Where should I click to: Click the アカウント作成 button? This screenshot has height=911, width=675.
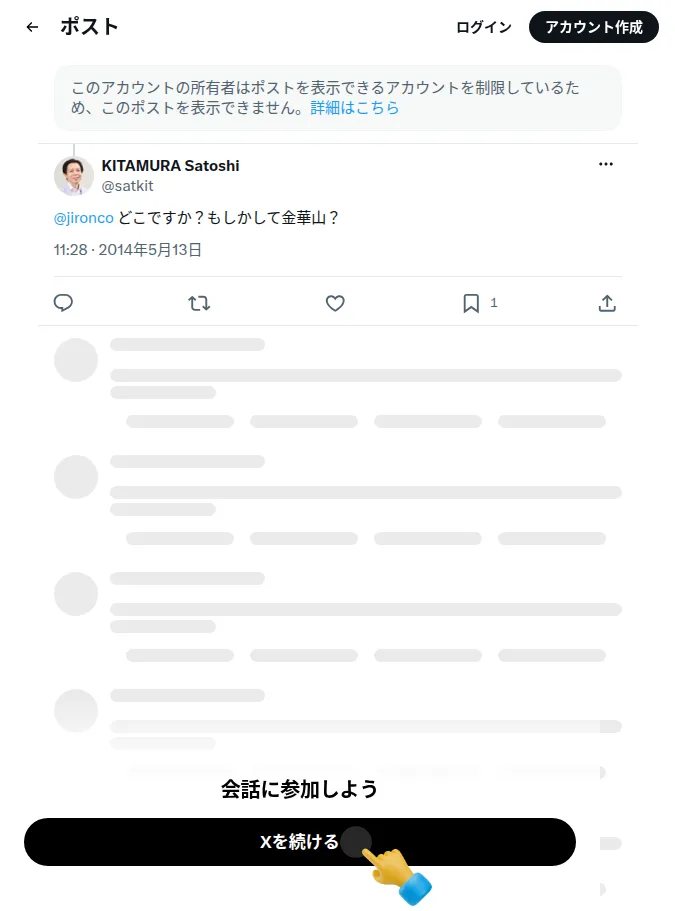pos(594,27)
